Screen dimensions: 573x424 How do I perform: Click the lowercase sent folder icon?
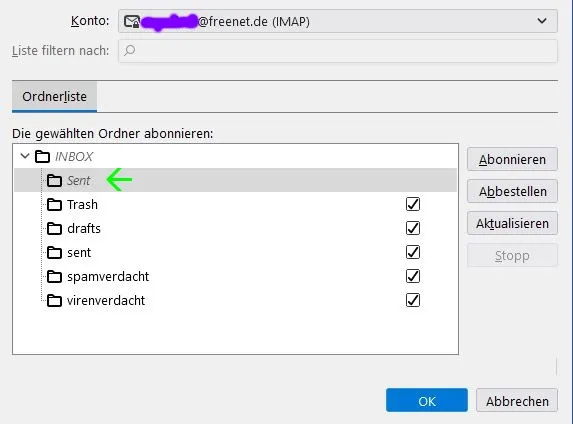point(54,253)
